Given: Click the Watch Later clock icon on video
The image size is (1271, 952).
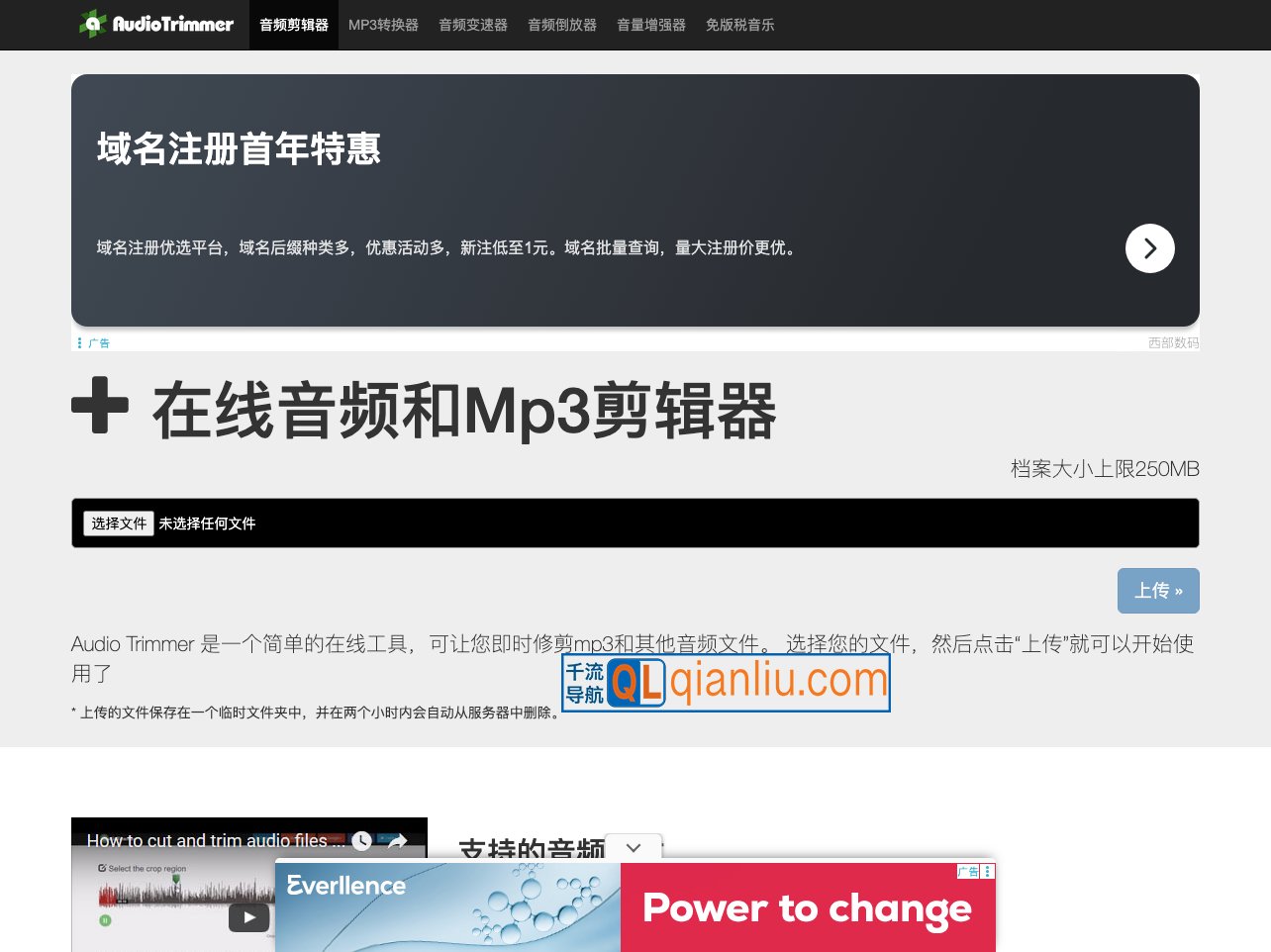Looking at the screenshot, I should [x=362, y=841].
